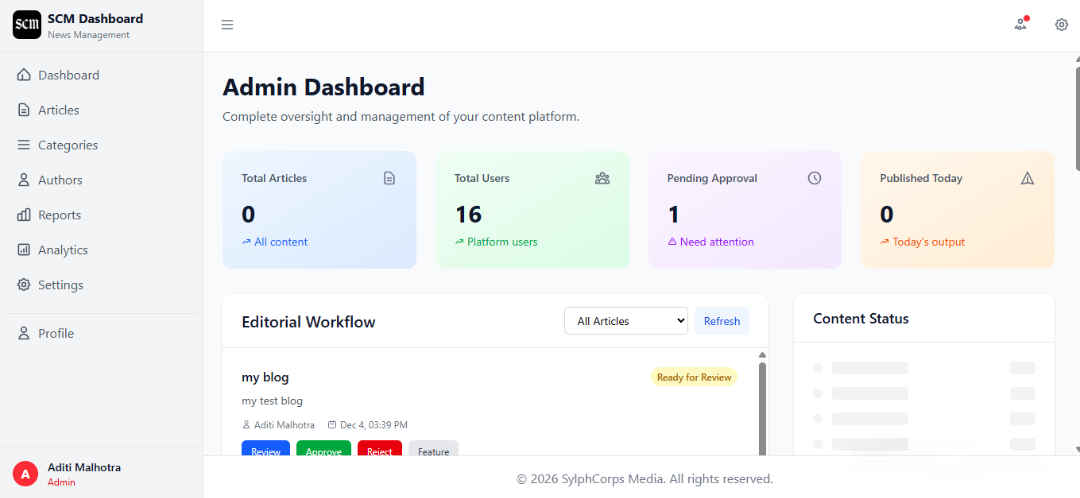This screenshot has height=498, width=1080.
Task: Open the user notifications icon with red dot
Action: [x=1021, y=24]
